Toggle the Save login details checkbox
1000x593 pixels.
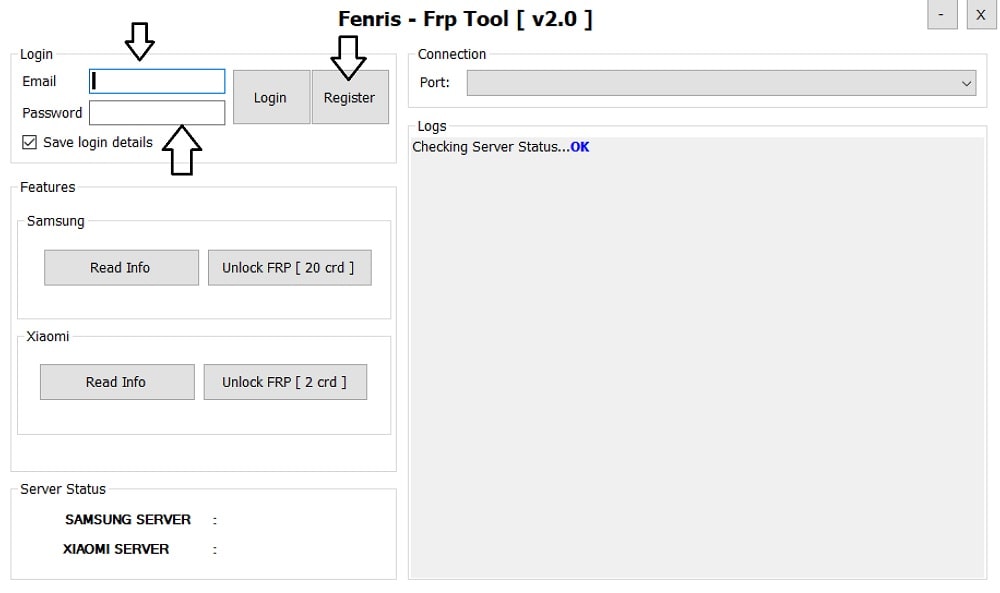click(x=29, y=142)
